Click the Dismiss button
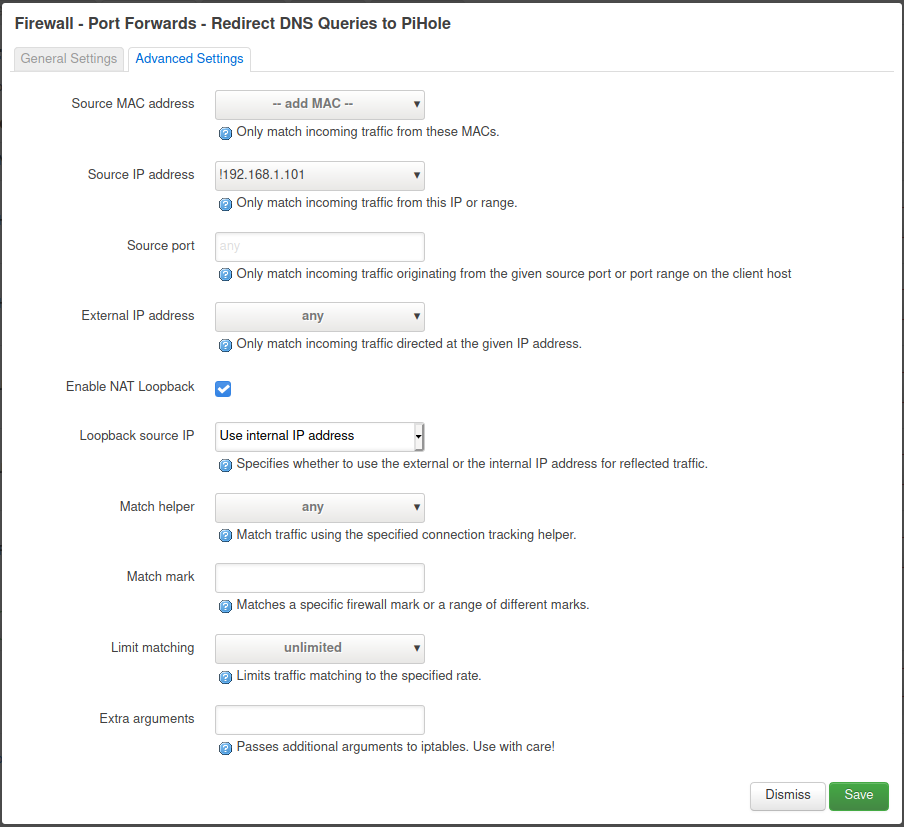Screen dimensions: 904x827 [x=787, y=795]
